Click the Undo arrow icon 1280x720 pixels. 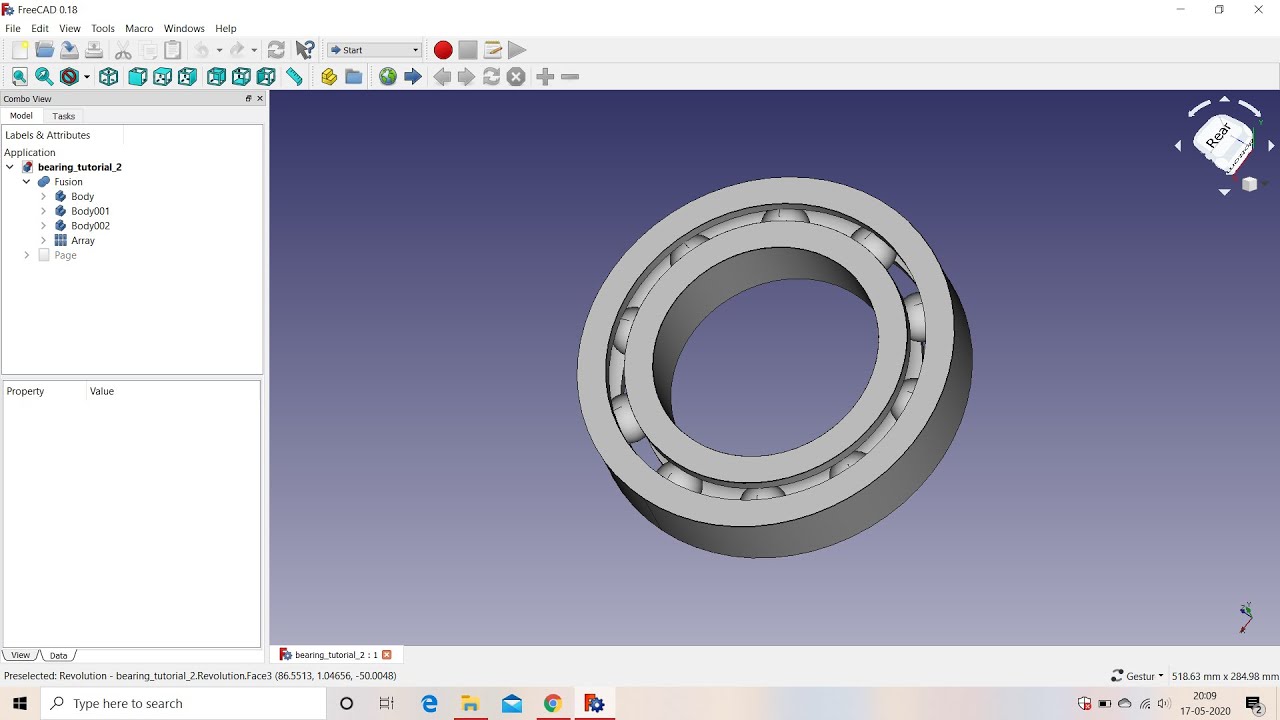tap(202, 50)
